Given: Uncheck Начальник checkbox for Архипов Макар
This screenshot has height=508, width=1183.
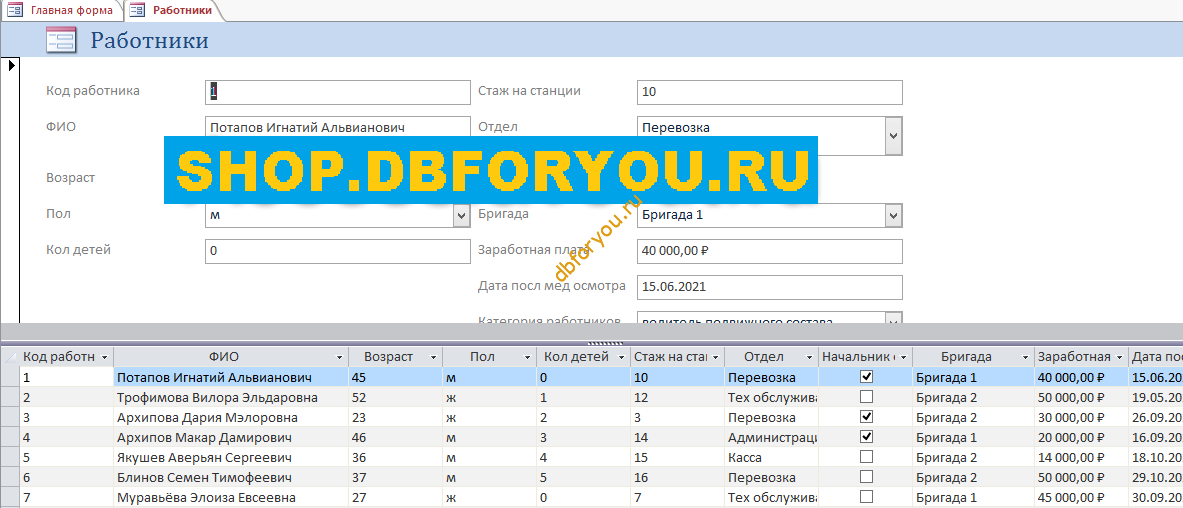Looking at the screenshot, I should click(x=867, y=436).
